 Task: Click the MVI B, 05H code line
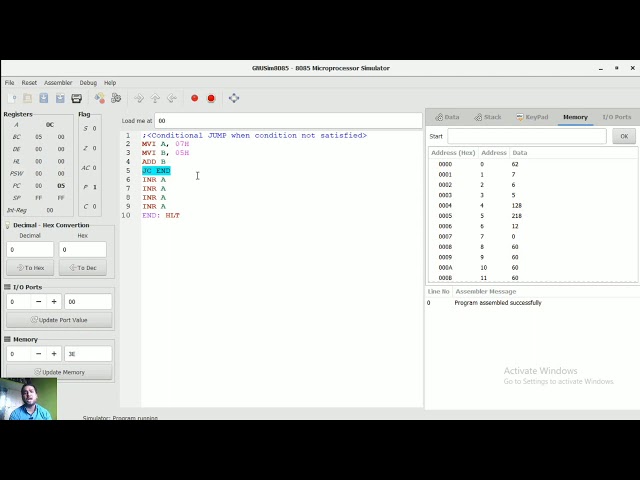coord(165,153)
